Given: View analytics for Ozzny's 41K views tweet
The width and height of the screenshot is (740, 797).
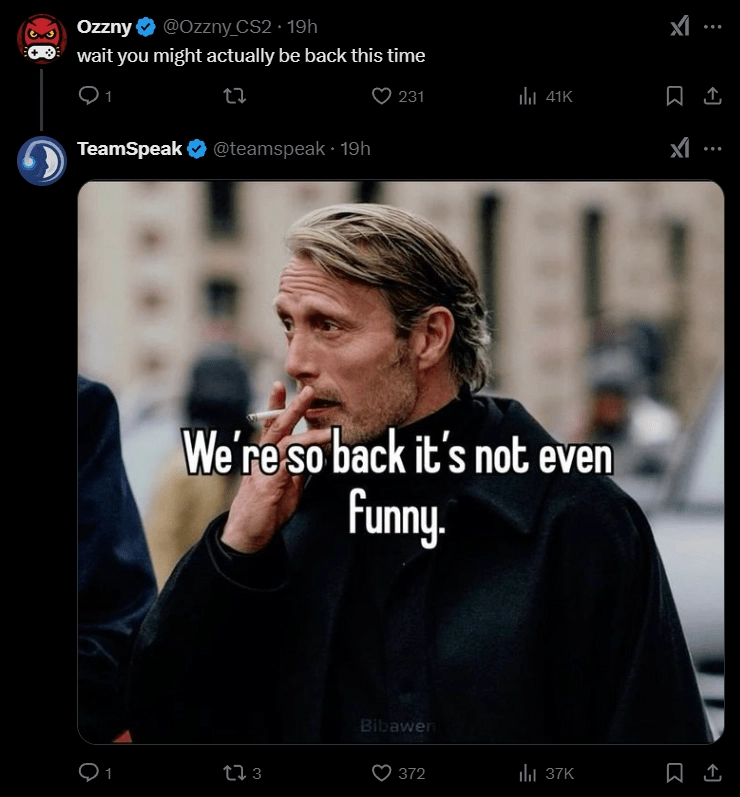Looking at the screenshot, I should (x=528, y=96).
